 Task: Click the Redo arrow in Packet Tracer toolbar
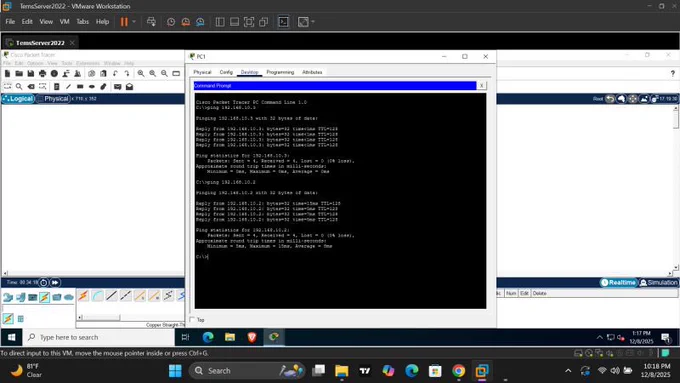coord(127,74)
